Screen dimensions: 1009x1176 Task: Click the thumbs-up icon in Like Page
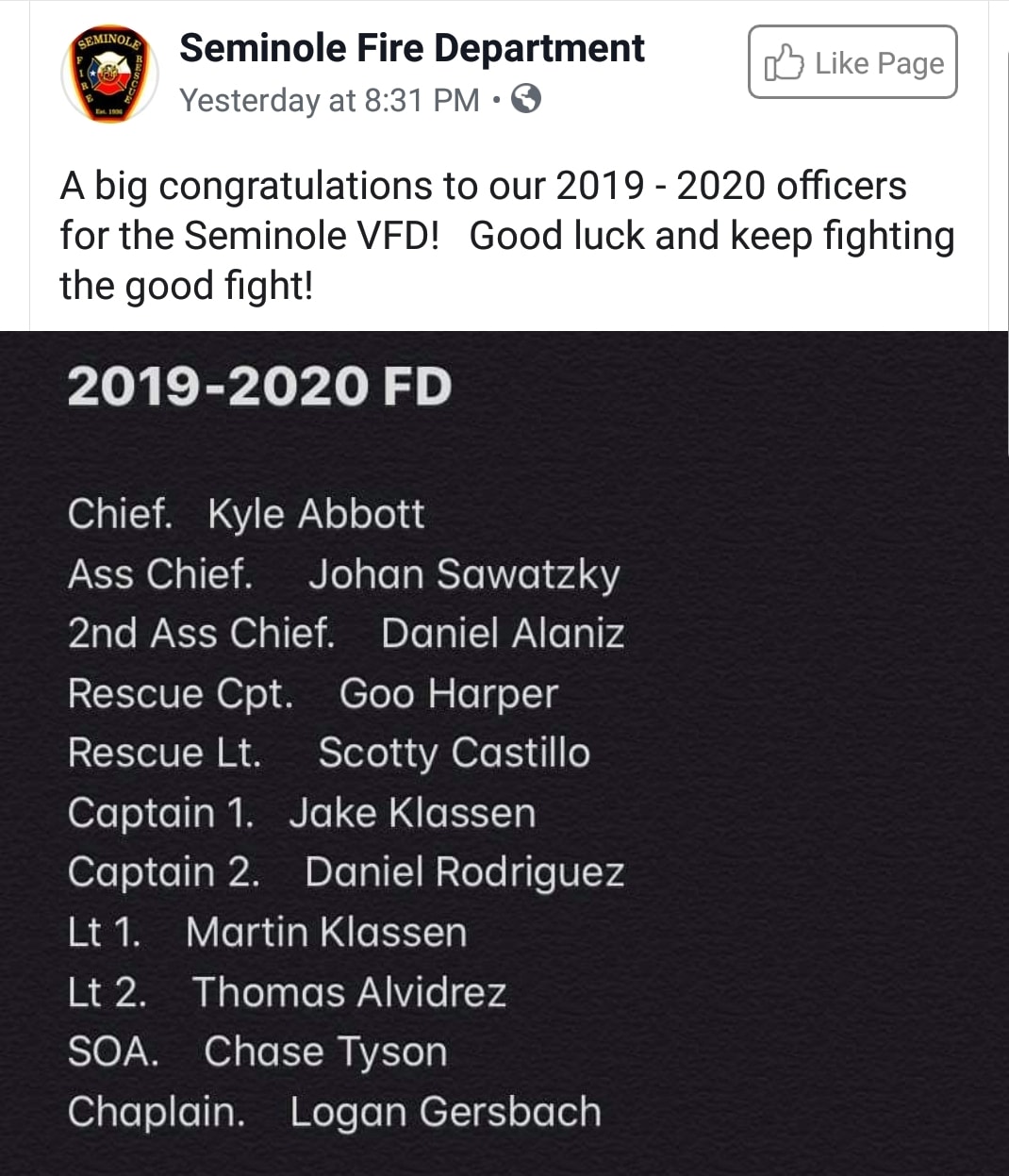click(784, 63)
